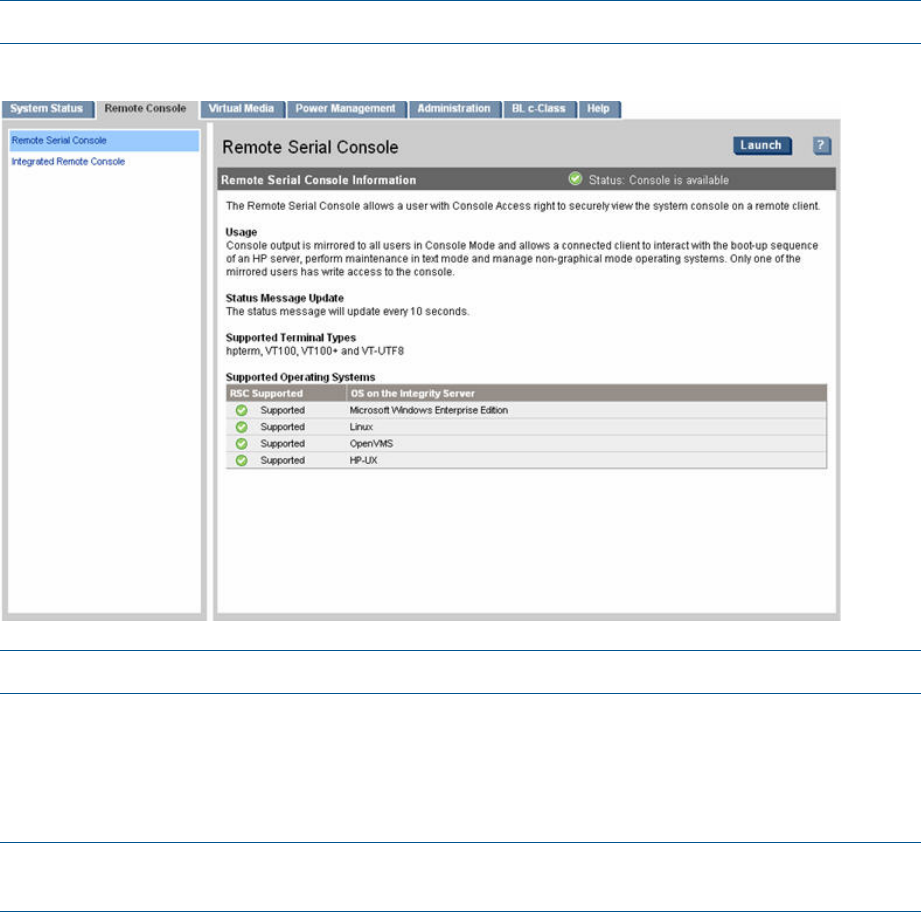This screenshot has height=912, width=921.
Task: Open the BL c-Class tab
Action: point(540,108)
